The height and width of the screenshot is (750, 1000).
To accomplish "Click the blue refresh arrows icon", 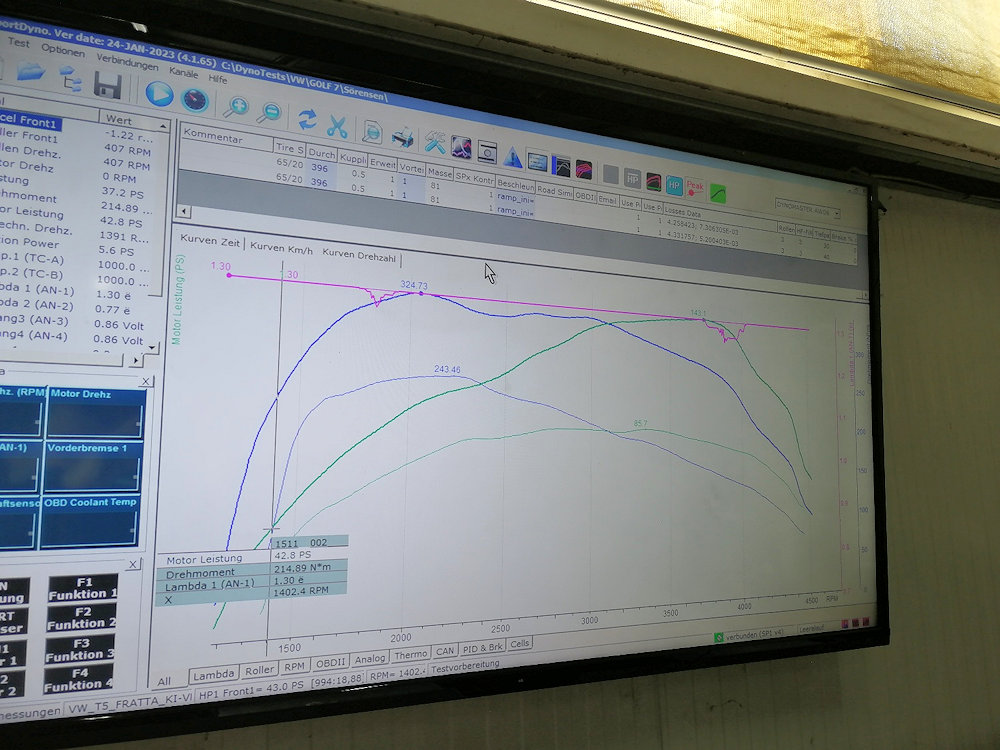I will [x=307, y=119].
